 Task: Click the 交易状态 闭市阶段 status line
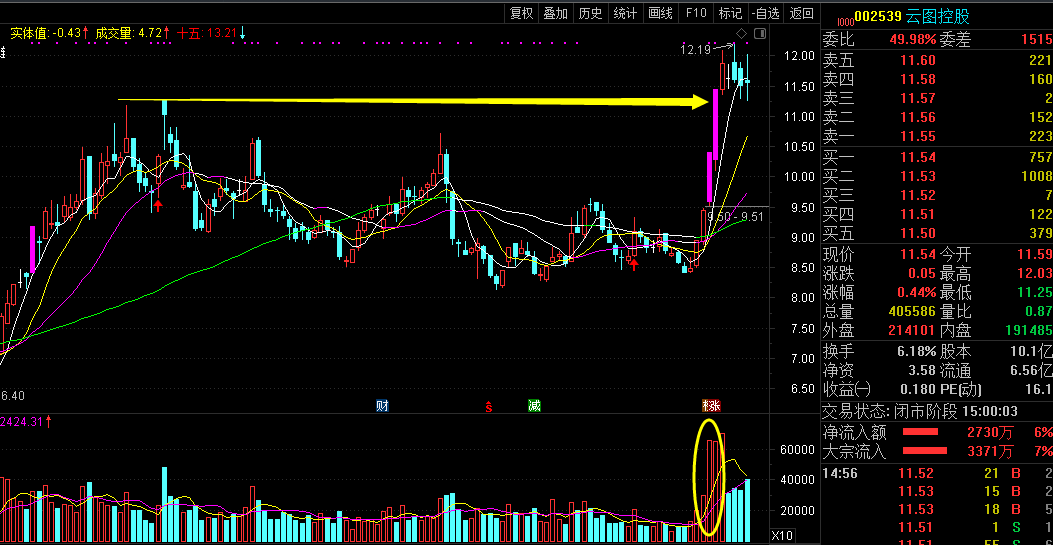click(x=920, y=411)
